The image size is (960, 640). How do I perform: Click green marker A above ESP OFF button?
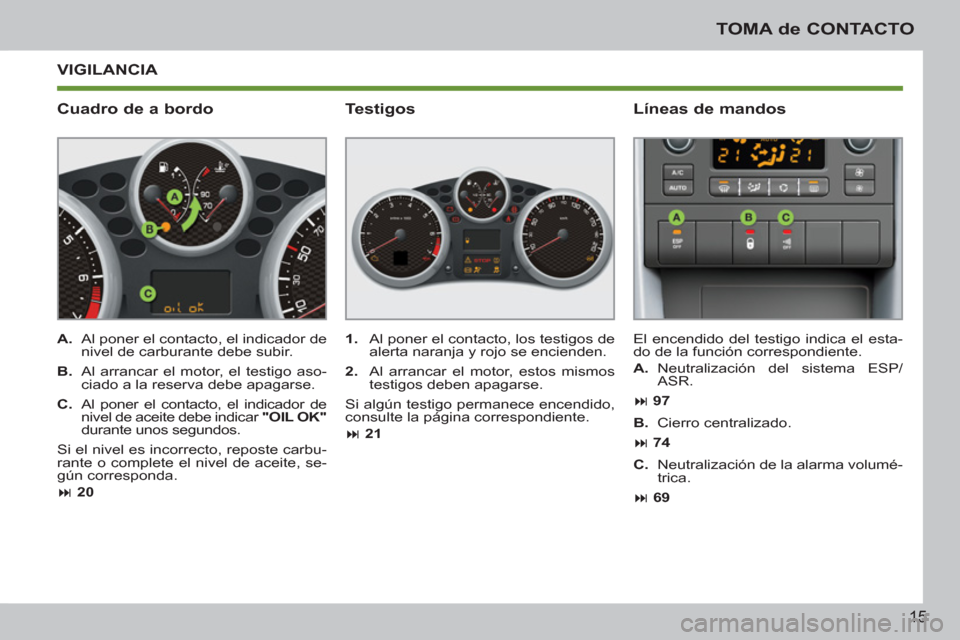(x=677, y=217)
